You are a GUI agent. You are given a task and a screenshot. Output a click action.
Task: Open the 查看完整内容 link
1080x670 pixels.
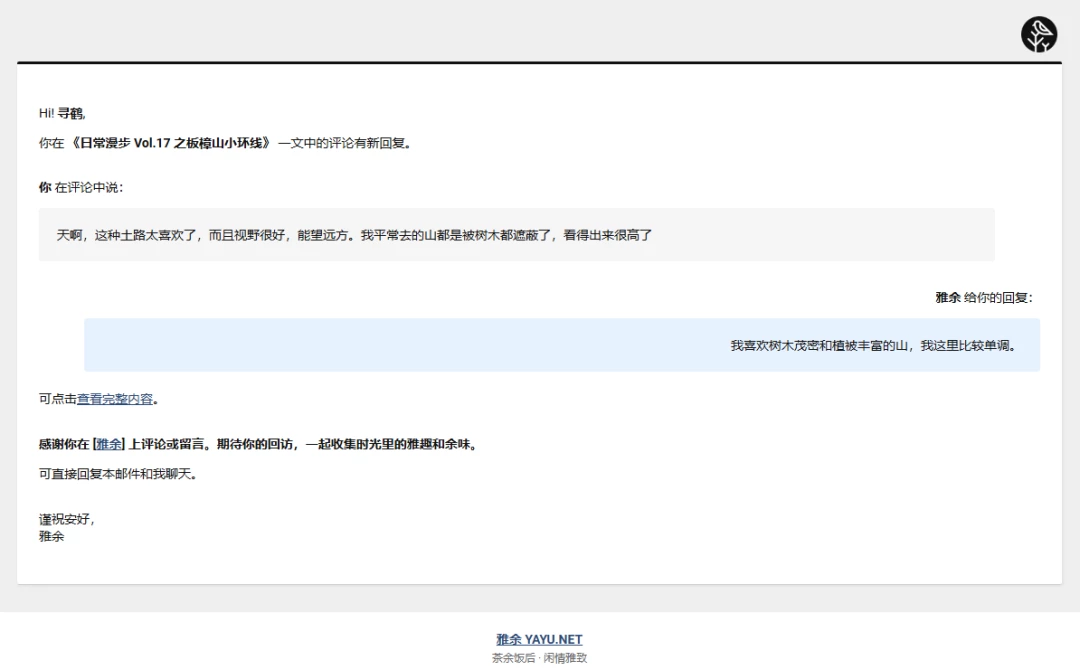coord(115,399)
